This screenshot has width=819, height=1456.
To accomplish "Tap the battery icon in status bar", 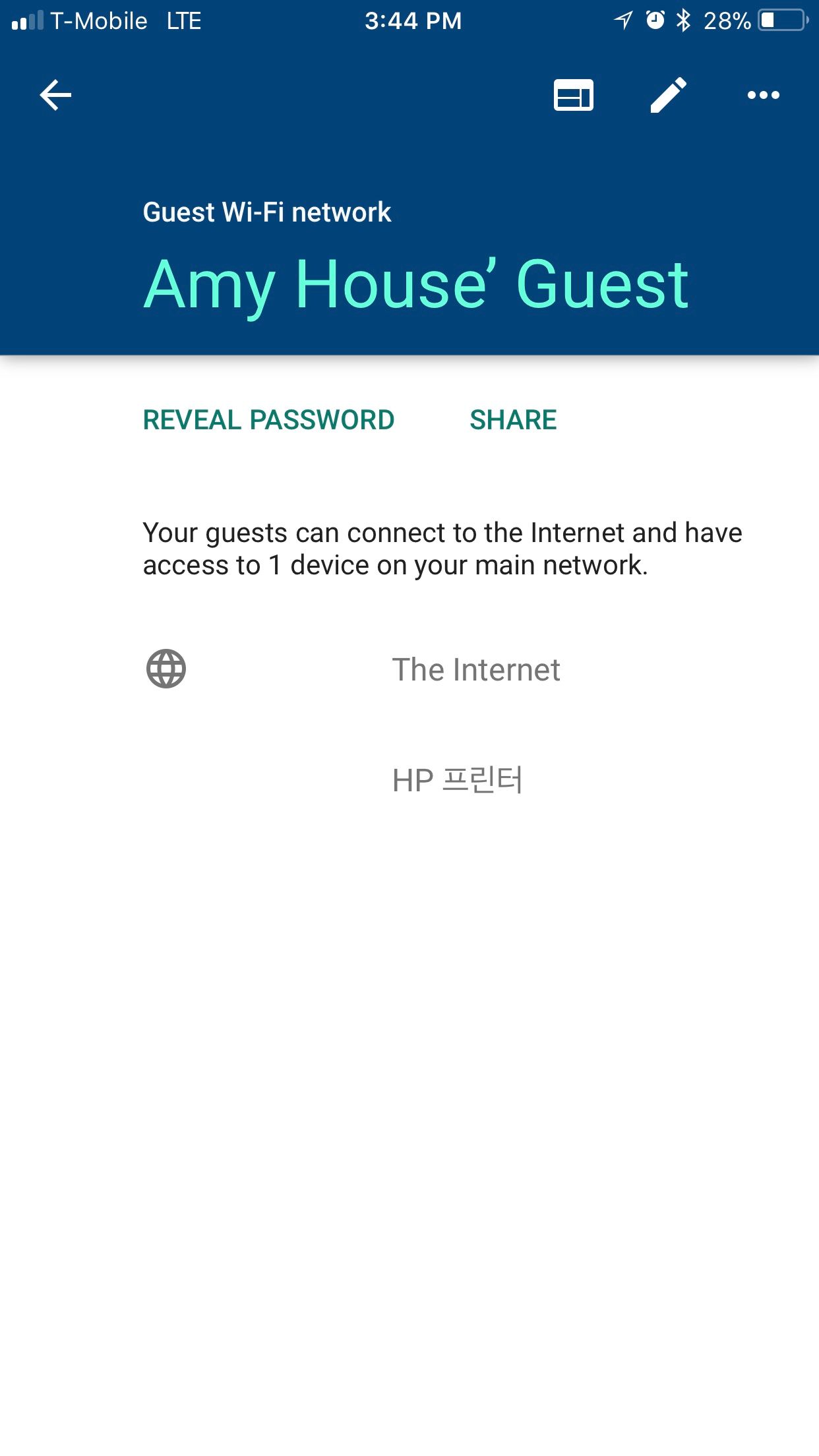I will (x=783, y=20).
